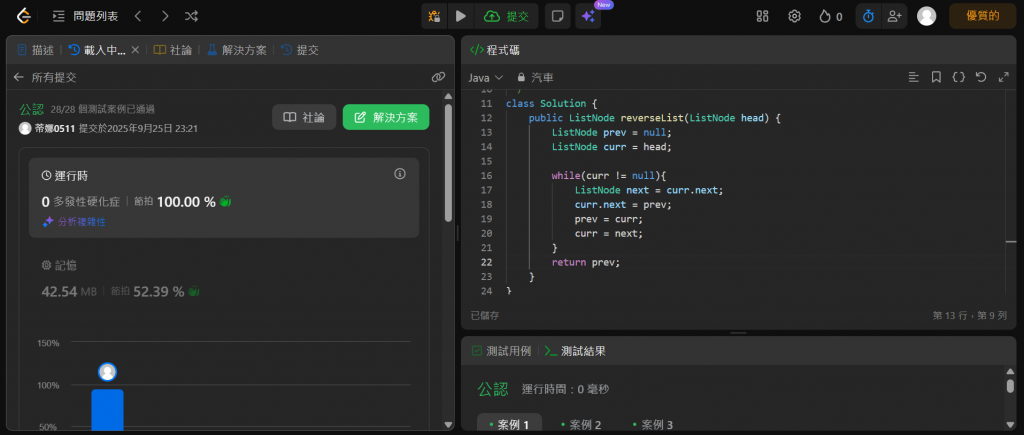
Task: Click the LeetCode logo icon
Action: click(24, 16)
